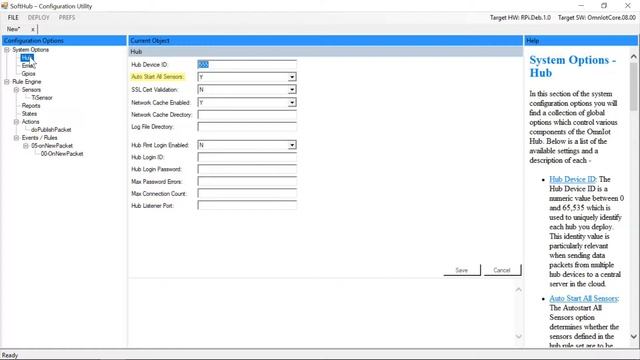
Task: Open the SSL Cert Validation dropdown
Action: (292, 89)
